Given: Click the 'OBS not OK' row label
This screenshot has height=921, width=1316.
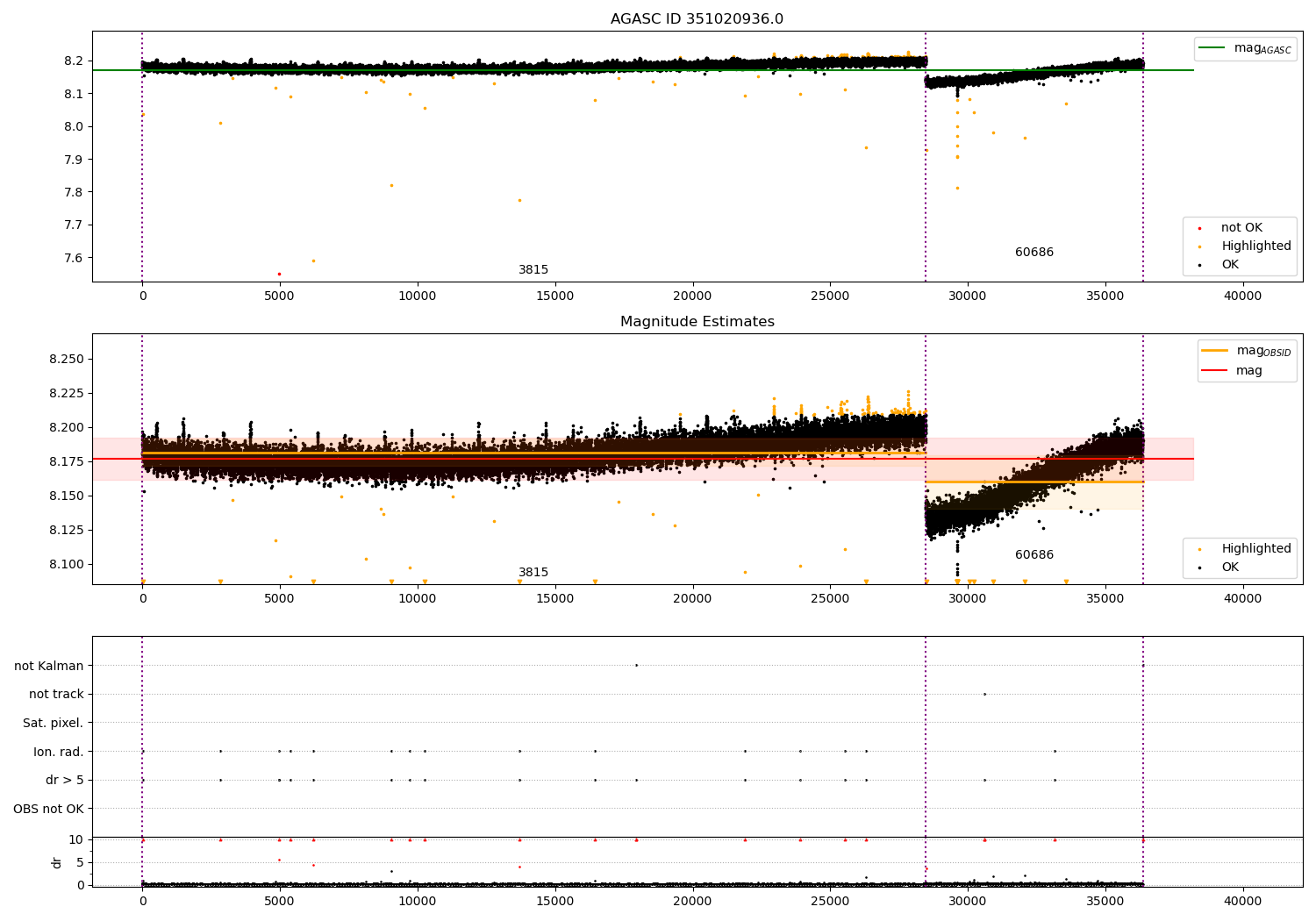Looking at the screenshot, I should click(49, 809).
